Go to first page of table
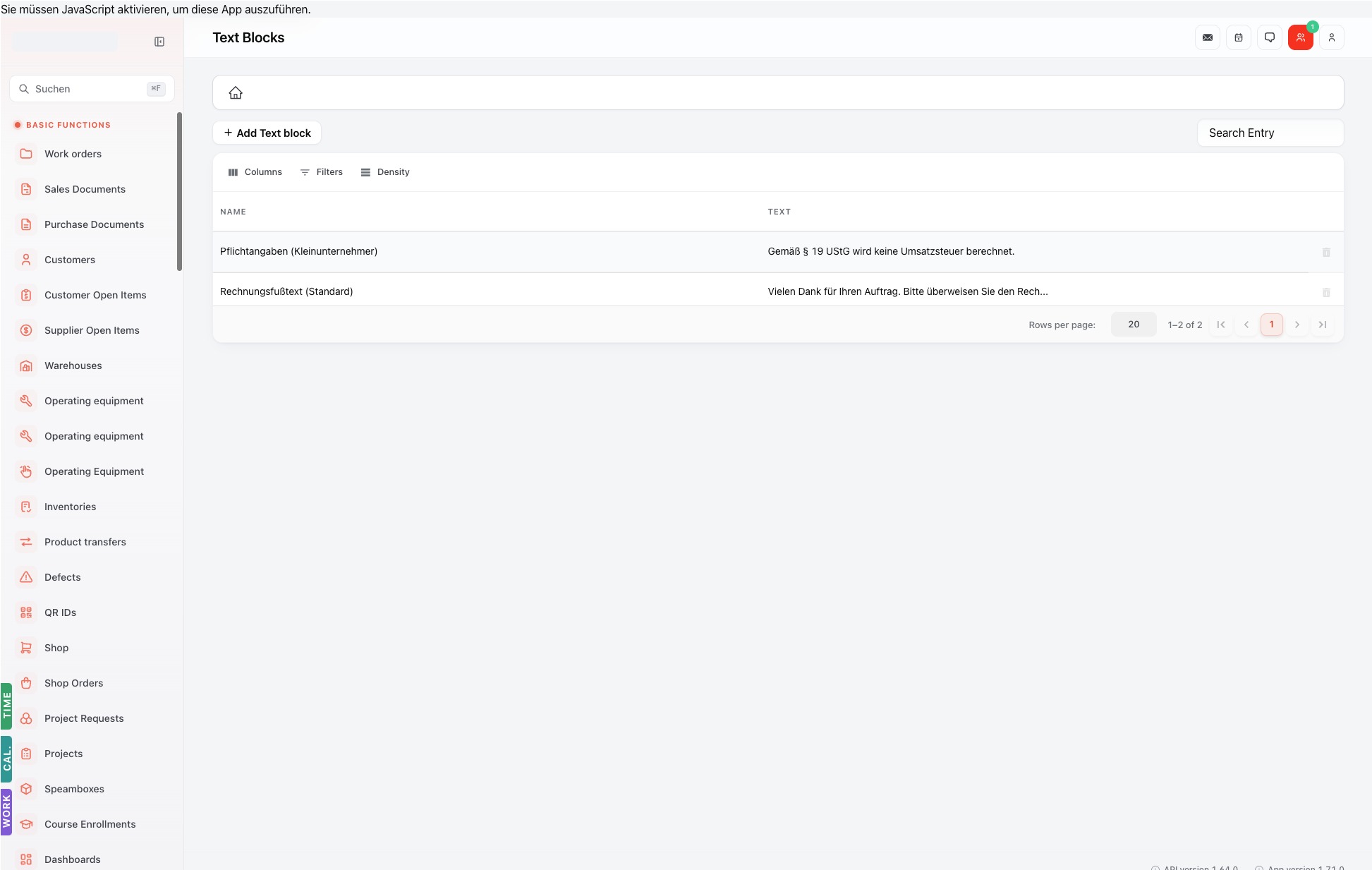This screenshot has width=1372, height=870. pos(1221,325)
